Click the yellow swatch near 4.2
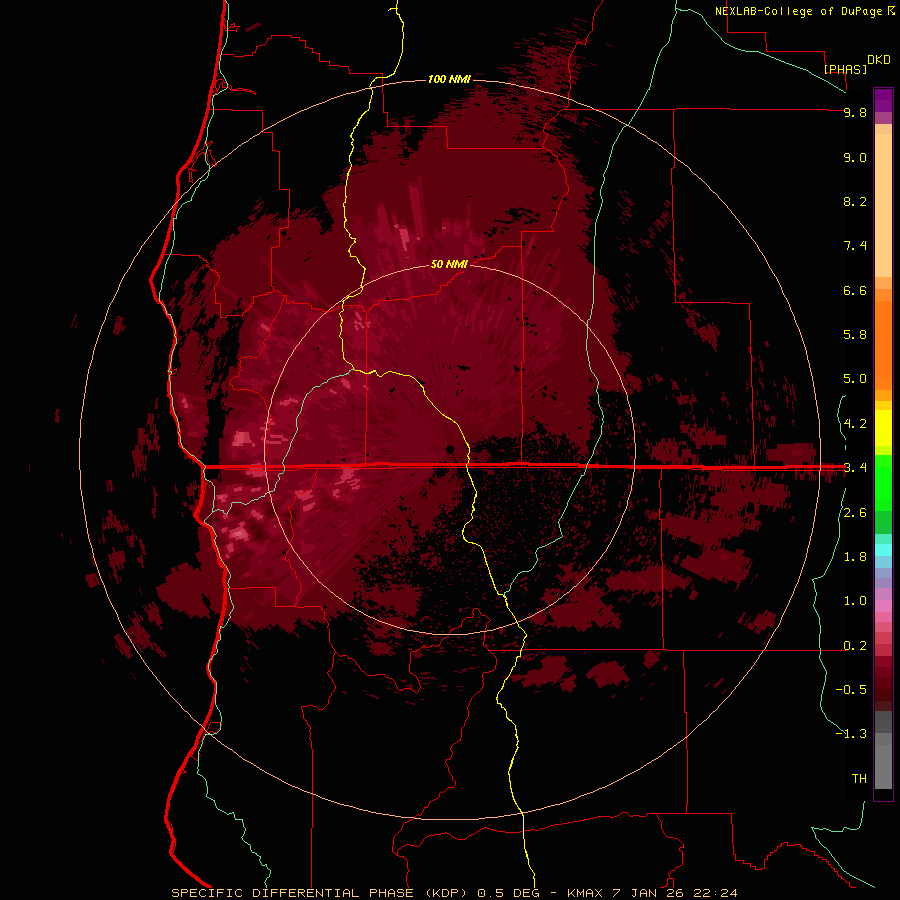The image size is (900, 900). pyautogui.click(x=883, y=428)
